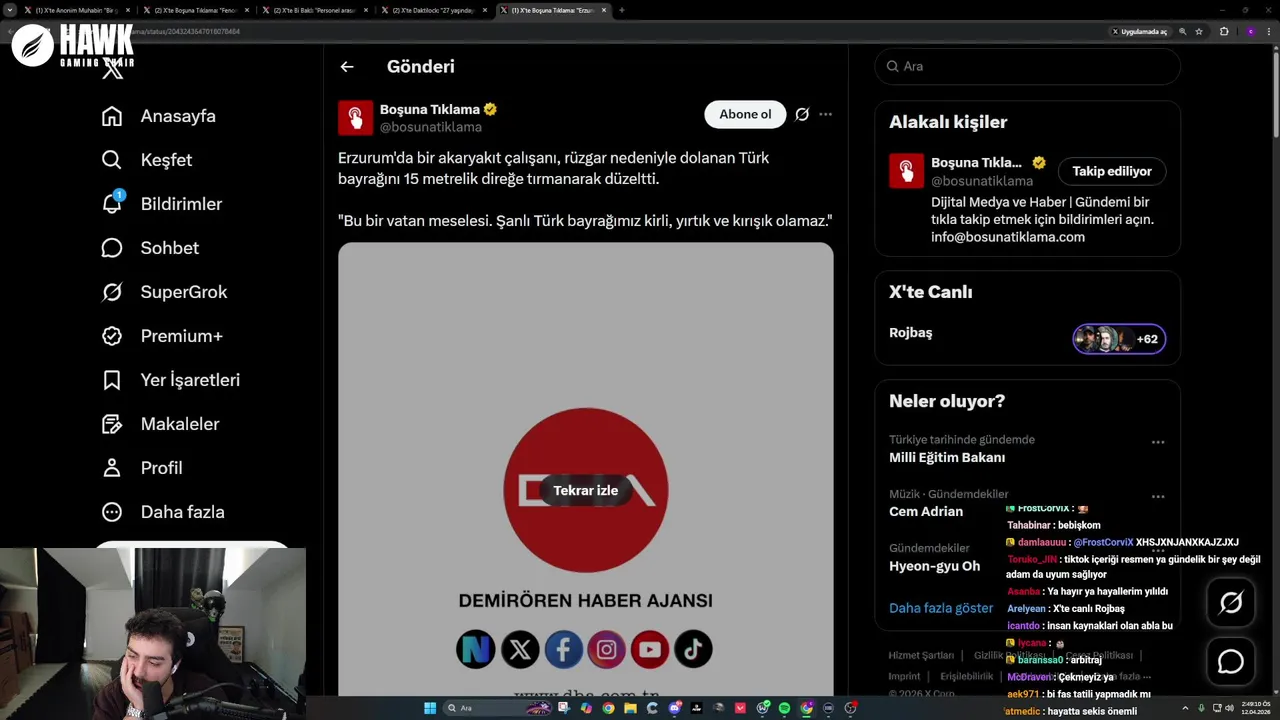Screen dimensions: 1280x720
Task: Open the Bildirimler bell icon
Action: pos(112,204)
